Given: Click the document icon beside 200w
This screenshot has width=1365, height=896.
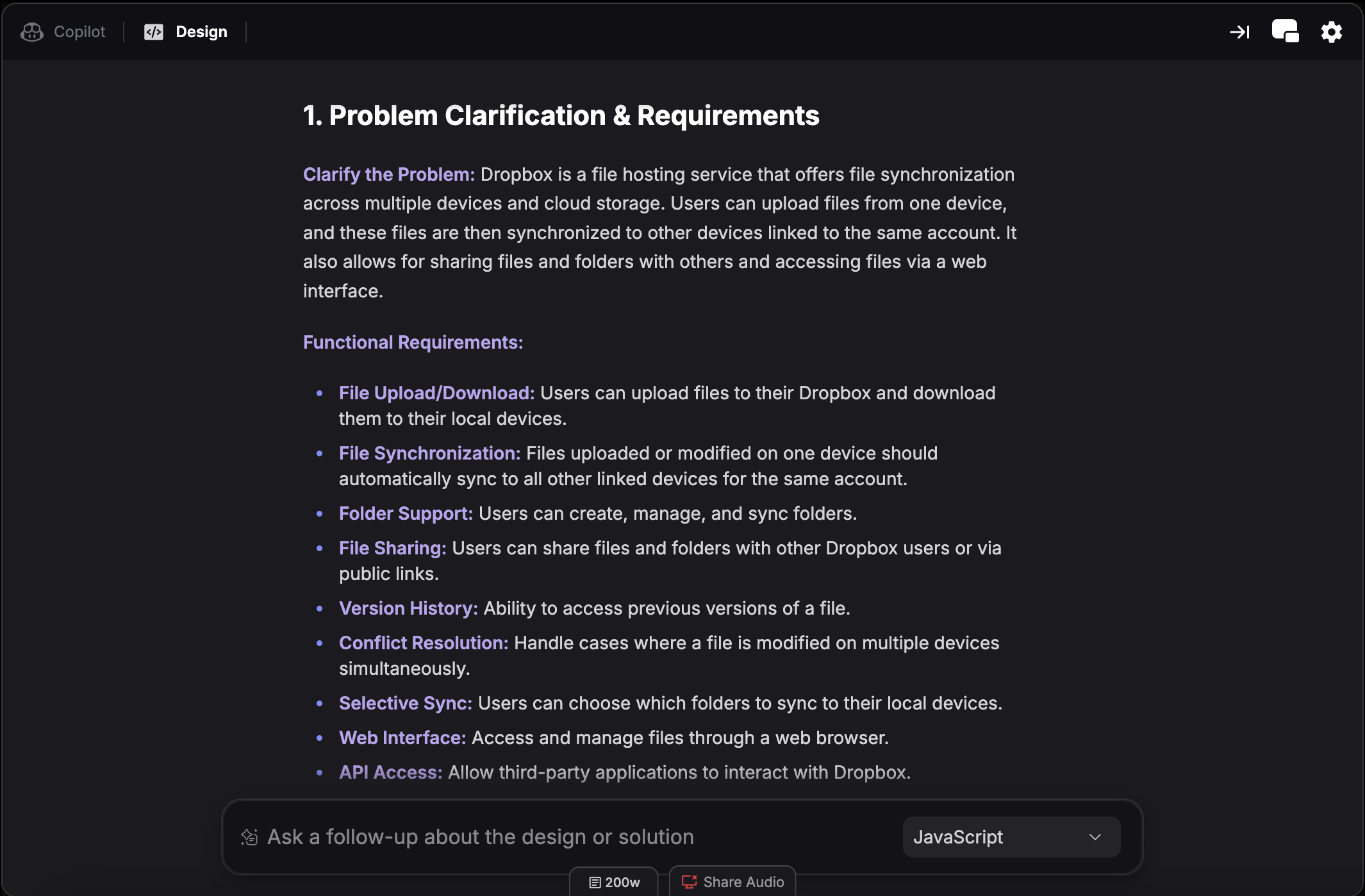Looking at the screenshot, I should pos(593,882).
